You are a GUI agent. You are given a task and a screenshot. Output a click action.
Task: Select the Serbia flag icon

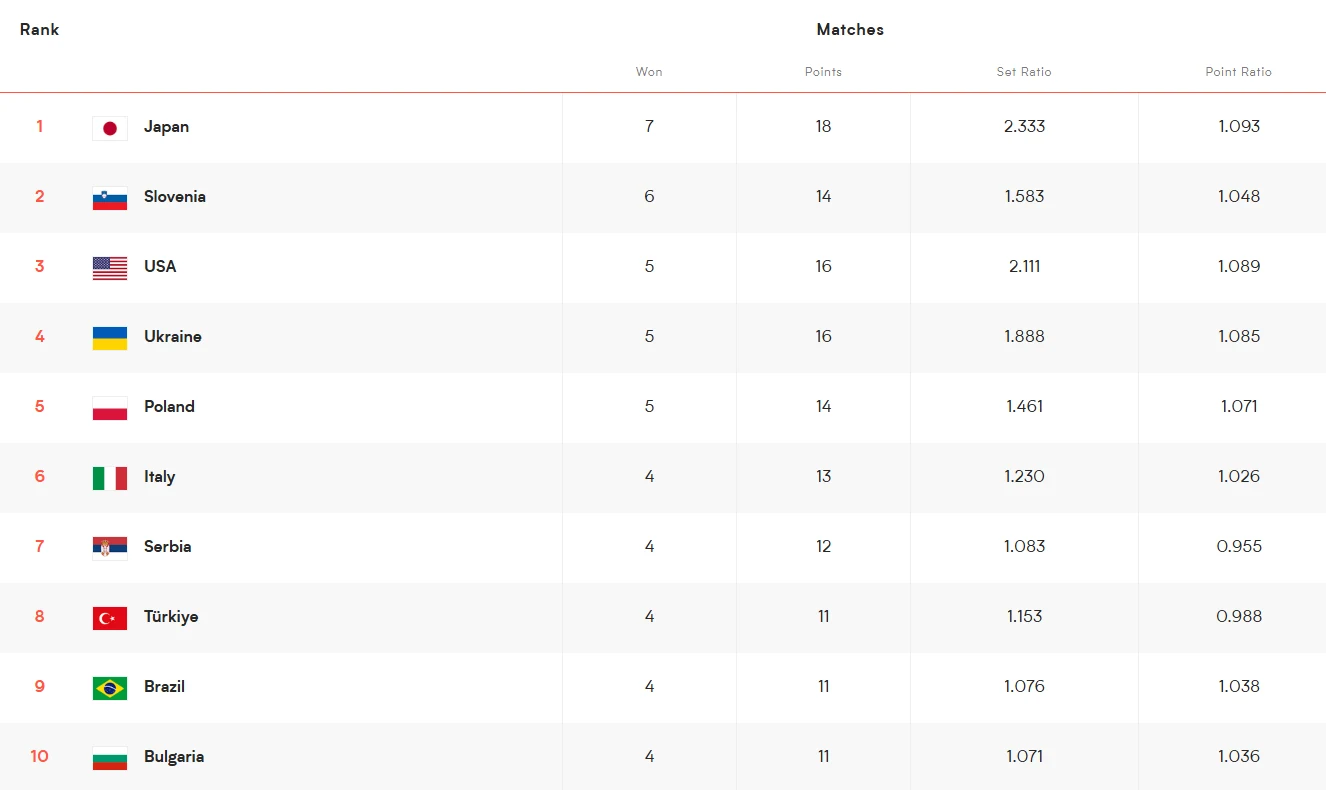[x=110, y=548]
